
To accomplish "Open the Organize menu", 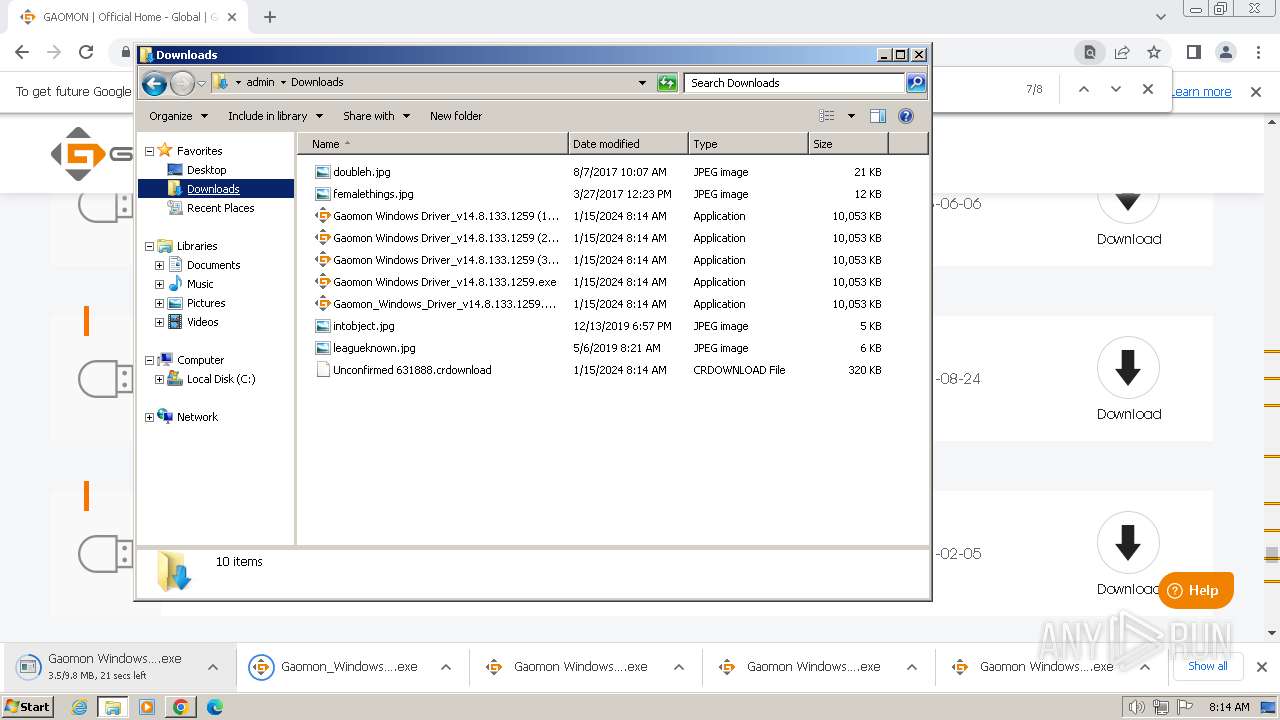I will point(178,116).
